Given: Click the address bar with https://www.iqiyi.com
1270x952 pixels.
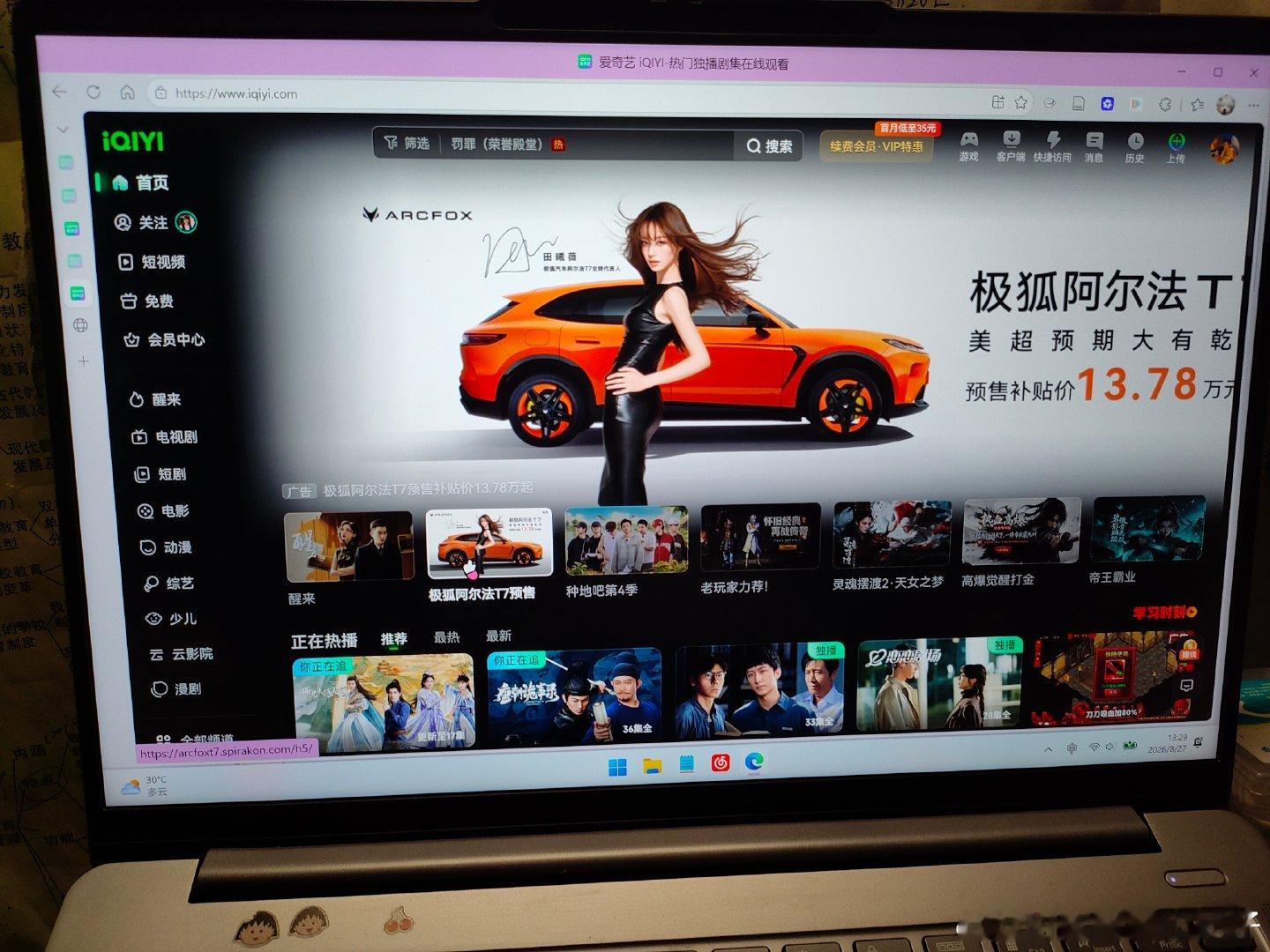Looking at the screenshot, I should [564, 97].
